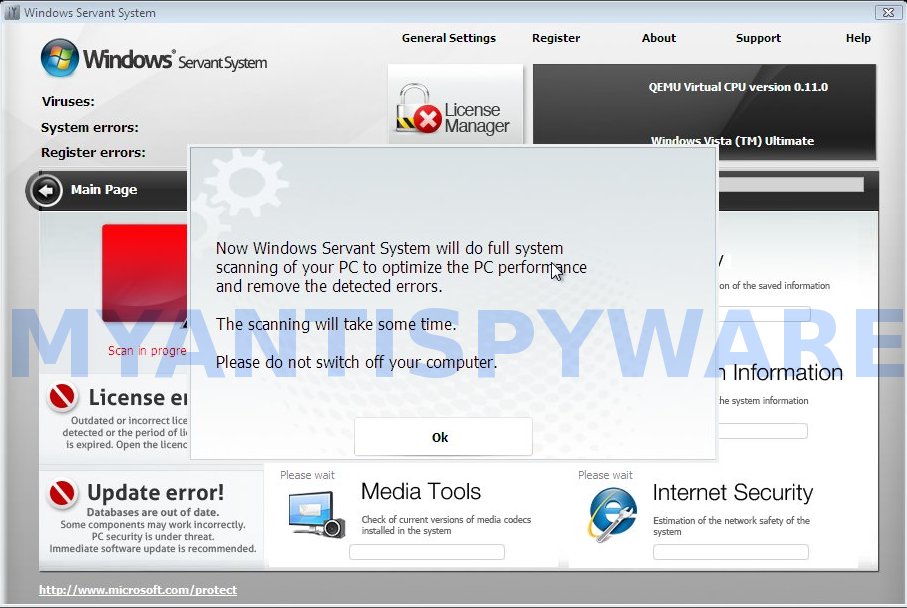
Task: Open the Help menu item
Action: tap(858, 38)
